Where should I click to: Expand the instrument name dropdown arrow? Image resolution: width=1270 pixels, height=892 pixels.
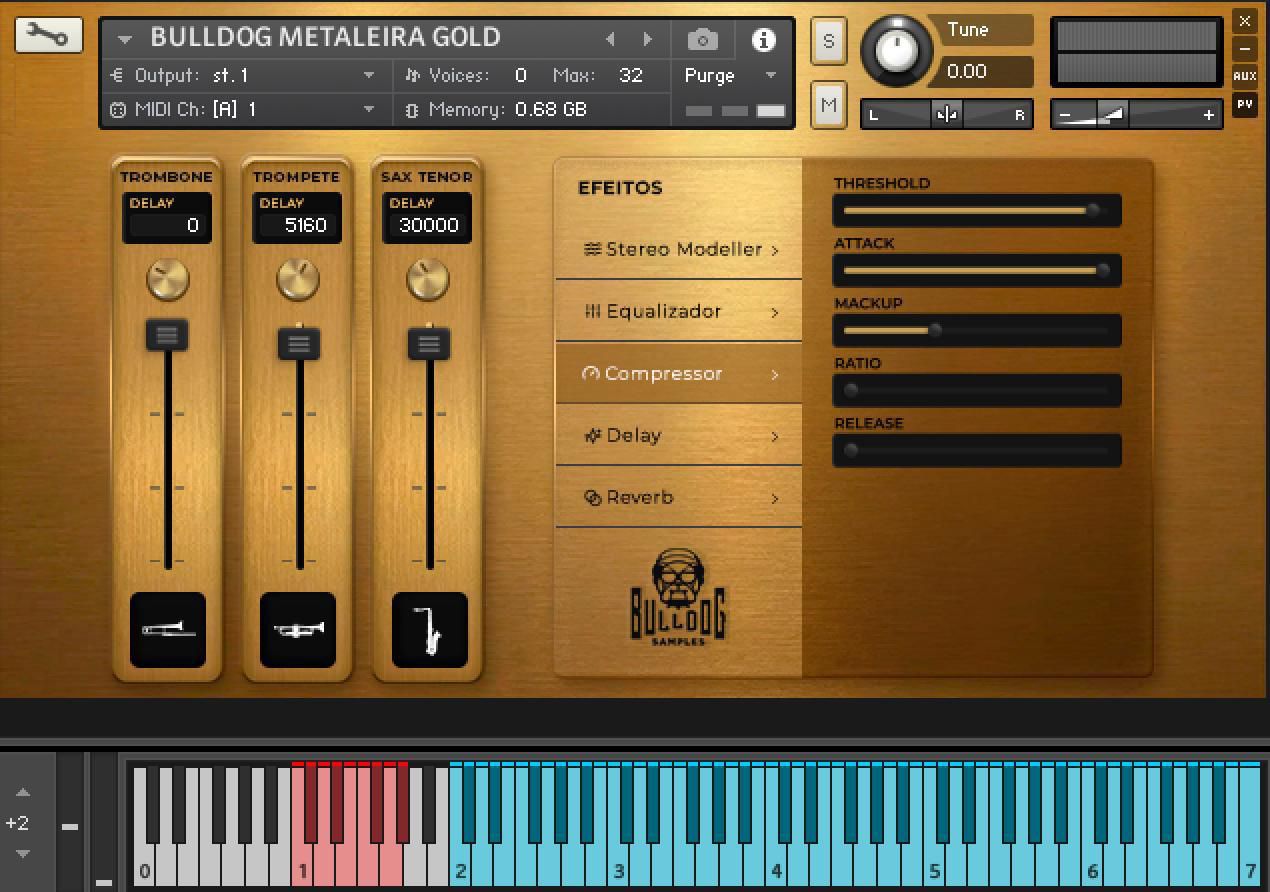125,40
